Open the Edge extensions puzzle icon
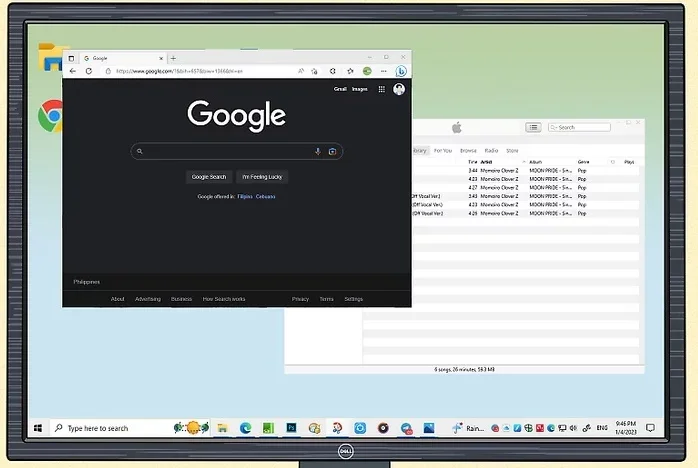 click(x=333, y=71)
